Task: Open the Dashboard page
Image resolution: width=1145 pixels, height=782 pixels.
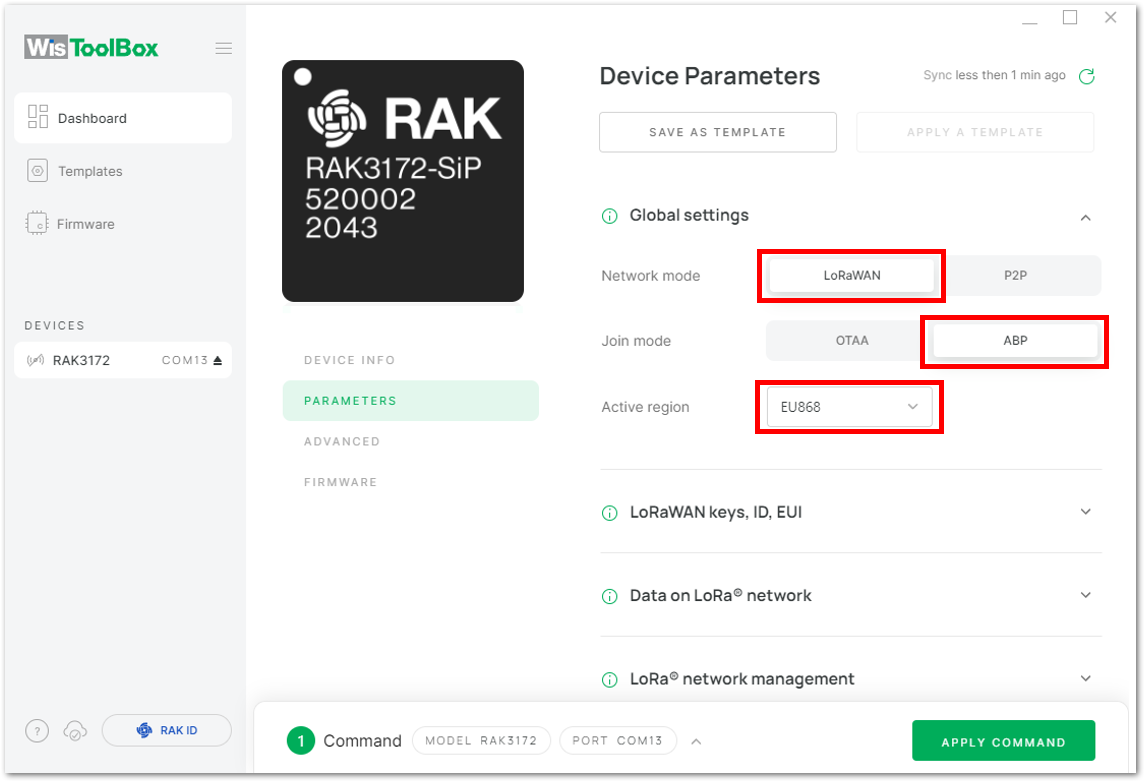Action: (123, 118)
